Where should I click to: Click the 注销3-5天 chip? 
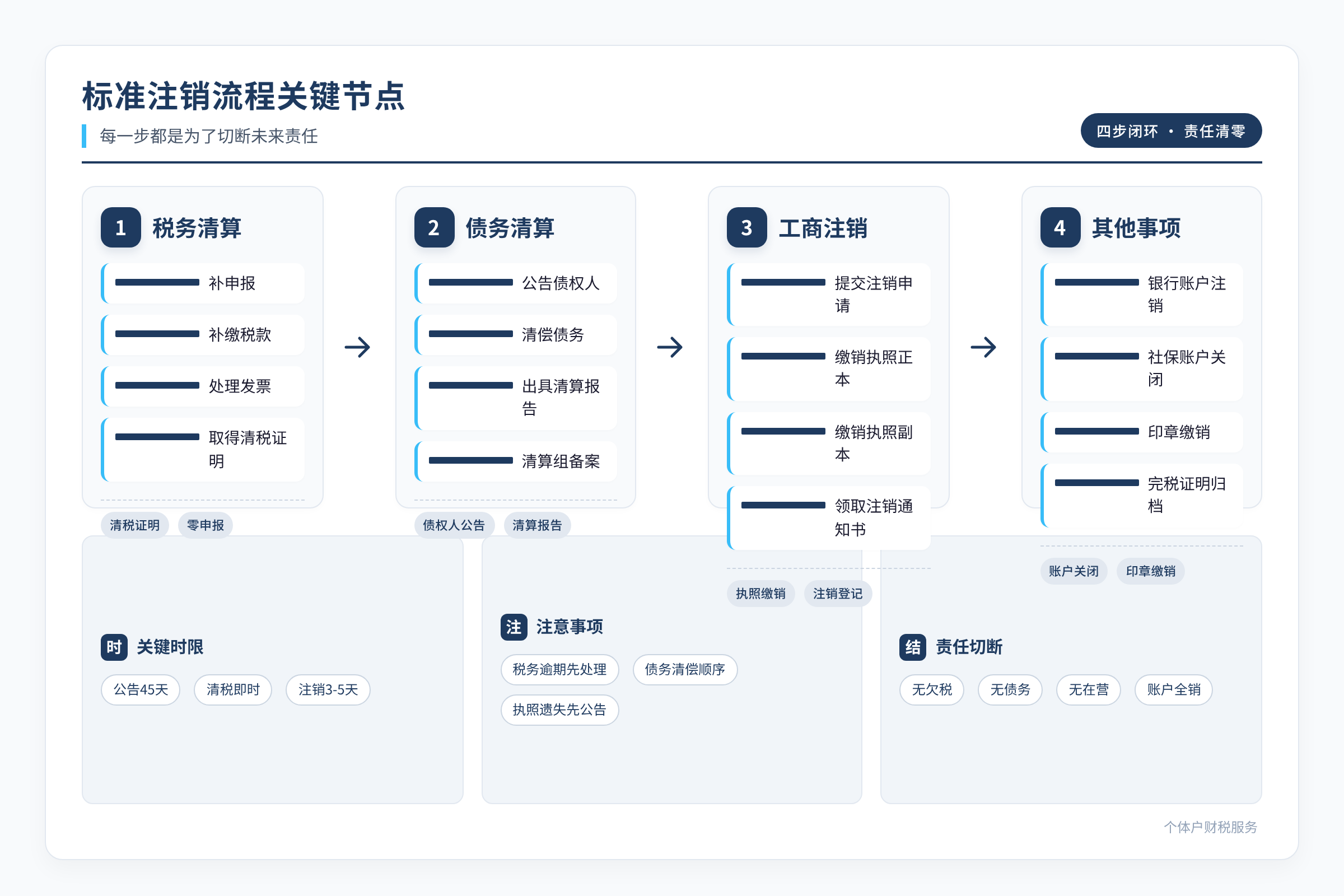click(328, 690)
